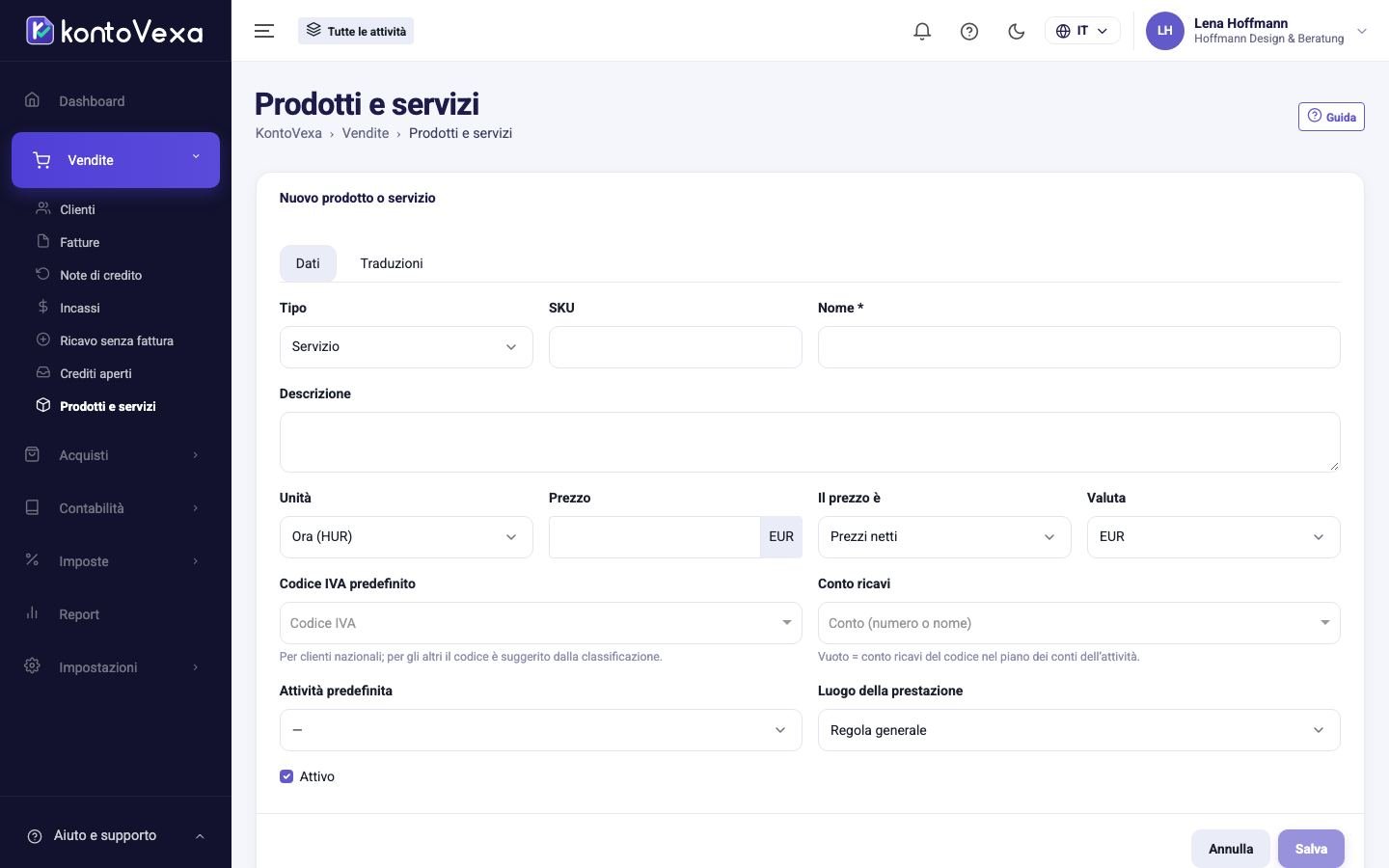The width and height of the screenshot is (1389, 868).
Task: Click the Clienti people icon
Action: [42, 208]
